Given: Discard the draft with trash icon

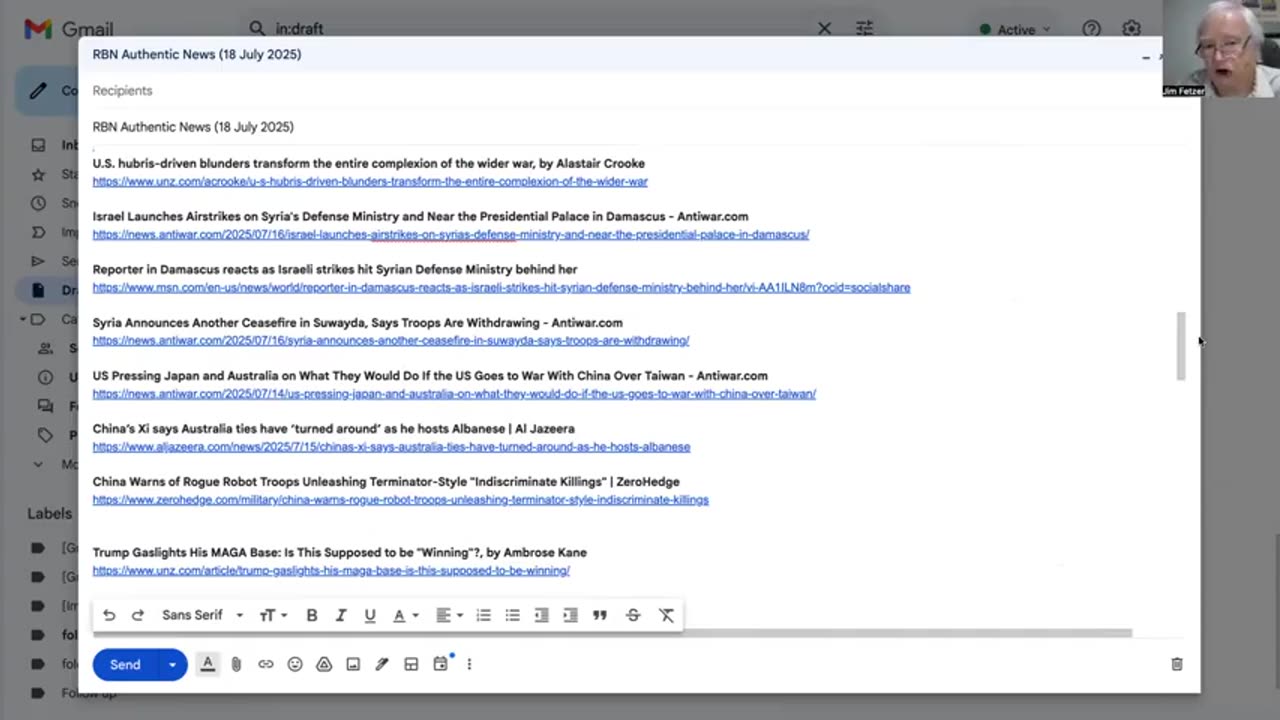Looking at the screenshot, I should click(1177, 664).
